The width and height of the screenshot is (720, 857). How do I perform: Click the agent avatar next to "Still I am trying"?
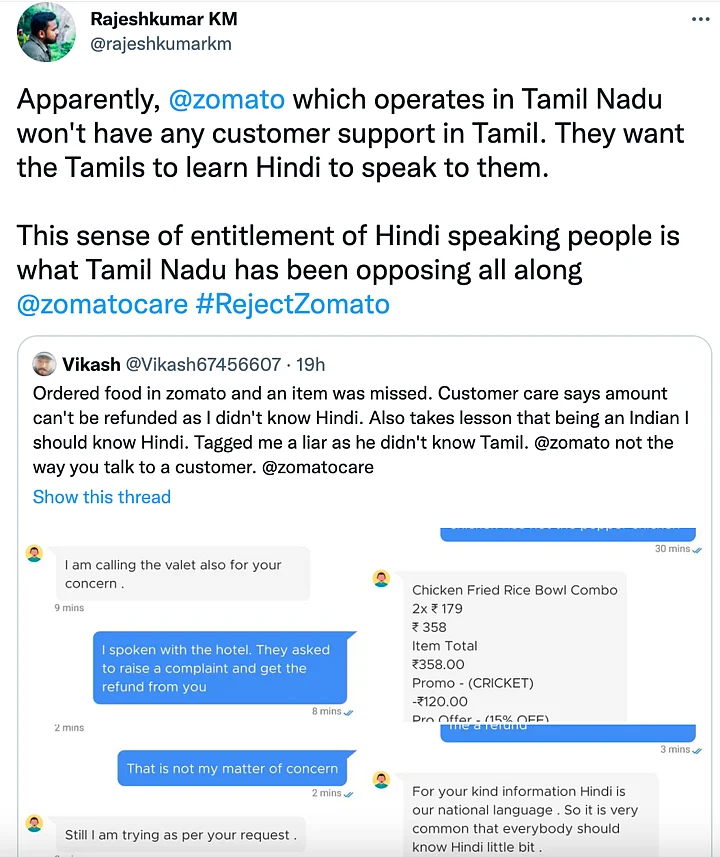[34, 823]
